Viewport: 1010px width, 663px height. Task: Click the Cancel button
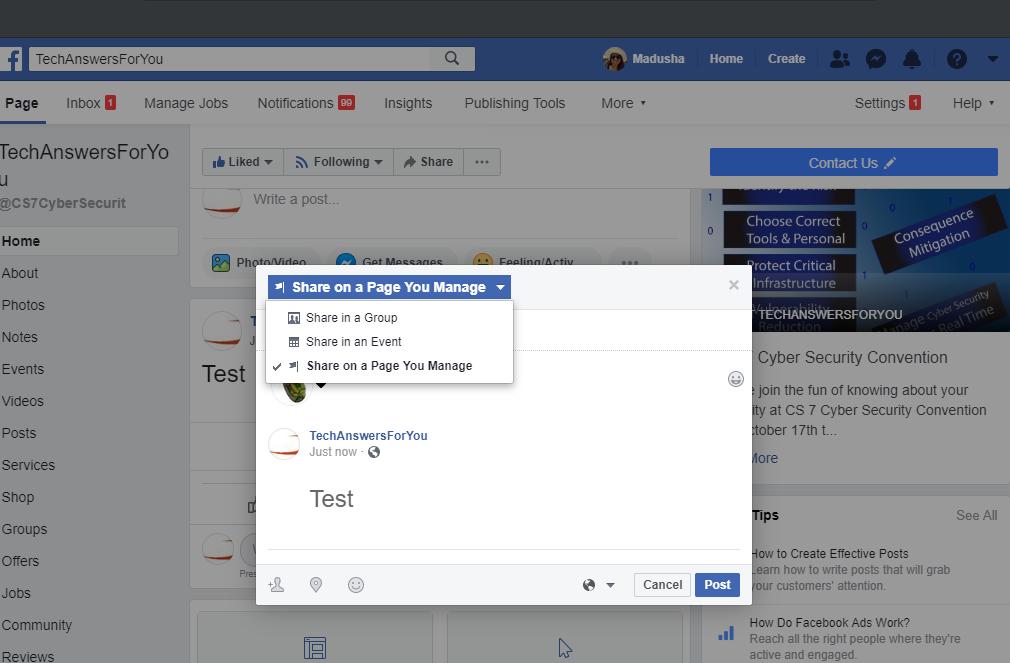[662, 584]
